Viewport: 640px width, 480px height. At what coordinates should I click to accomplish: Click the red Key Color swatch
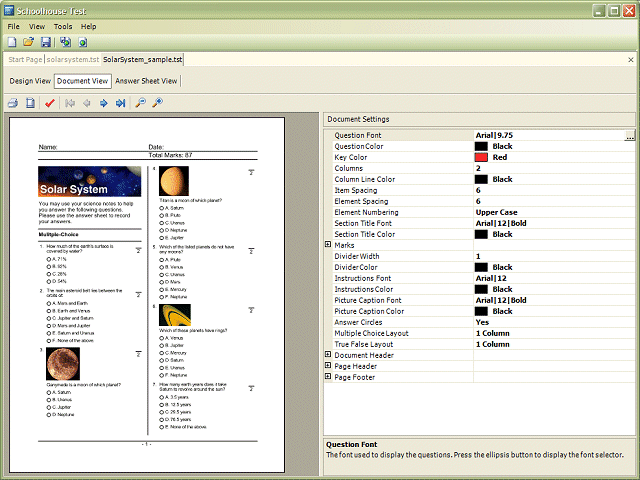[481, 157]
